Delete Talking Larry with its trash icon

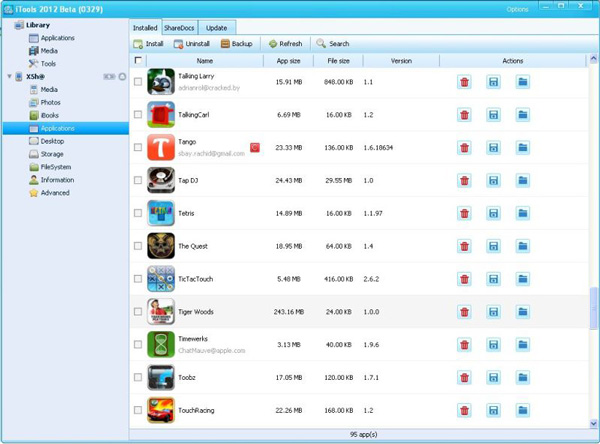(x=464, y=82)
